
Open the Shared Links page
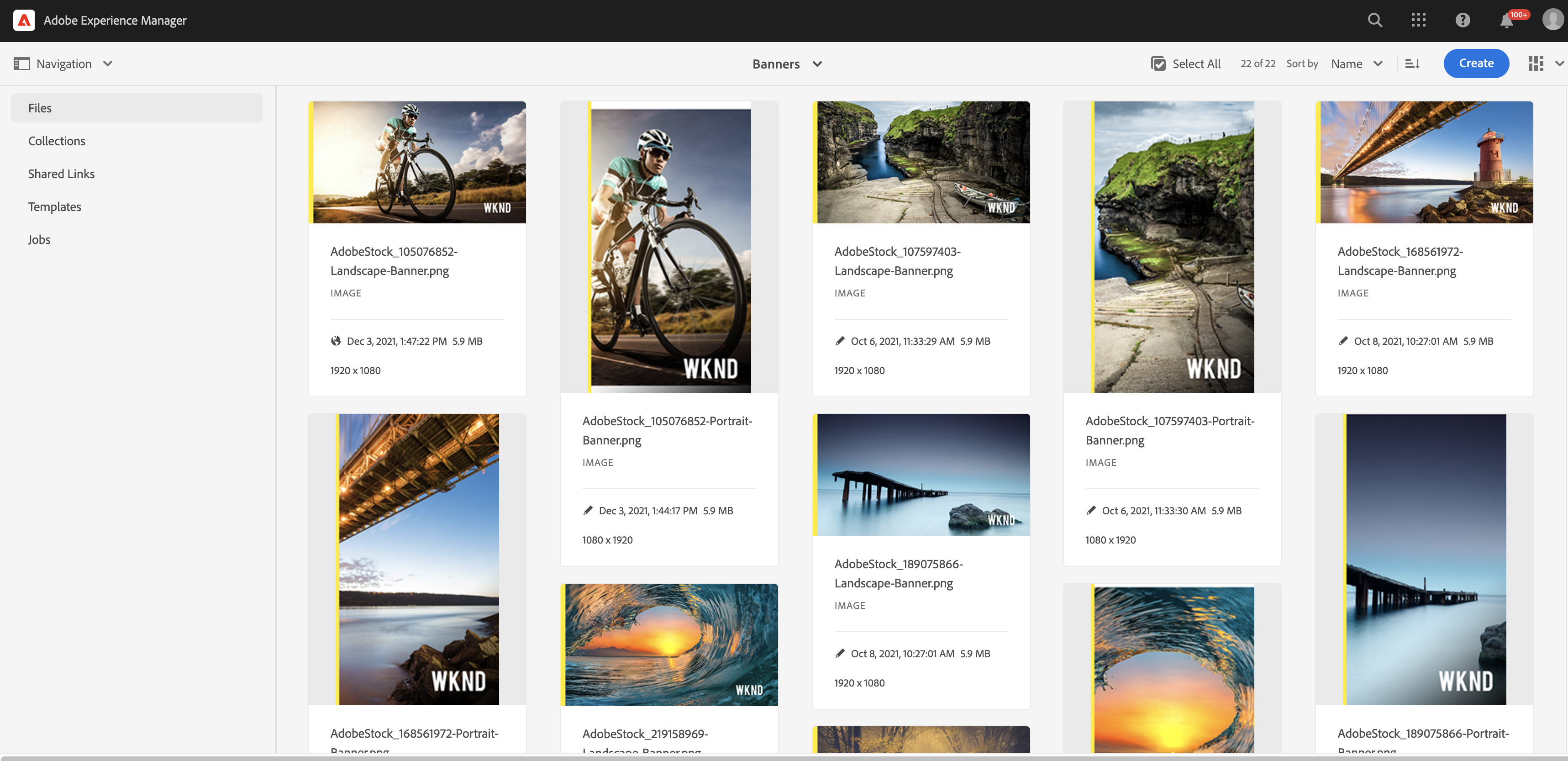click(61, 174)
